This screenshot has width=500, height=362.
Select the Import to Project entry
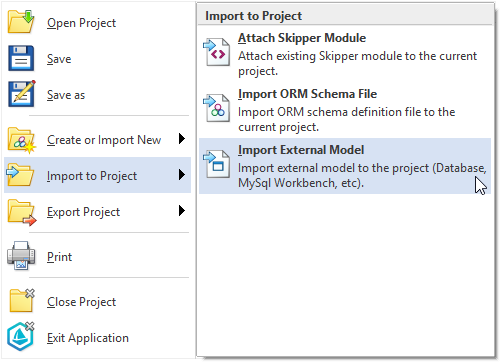[x=97, y=175]
